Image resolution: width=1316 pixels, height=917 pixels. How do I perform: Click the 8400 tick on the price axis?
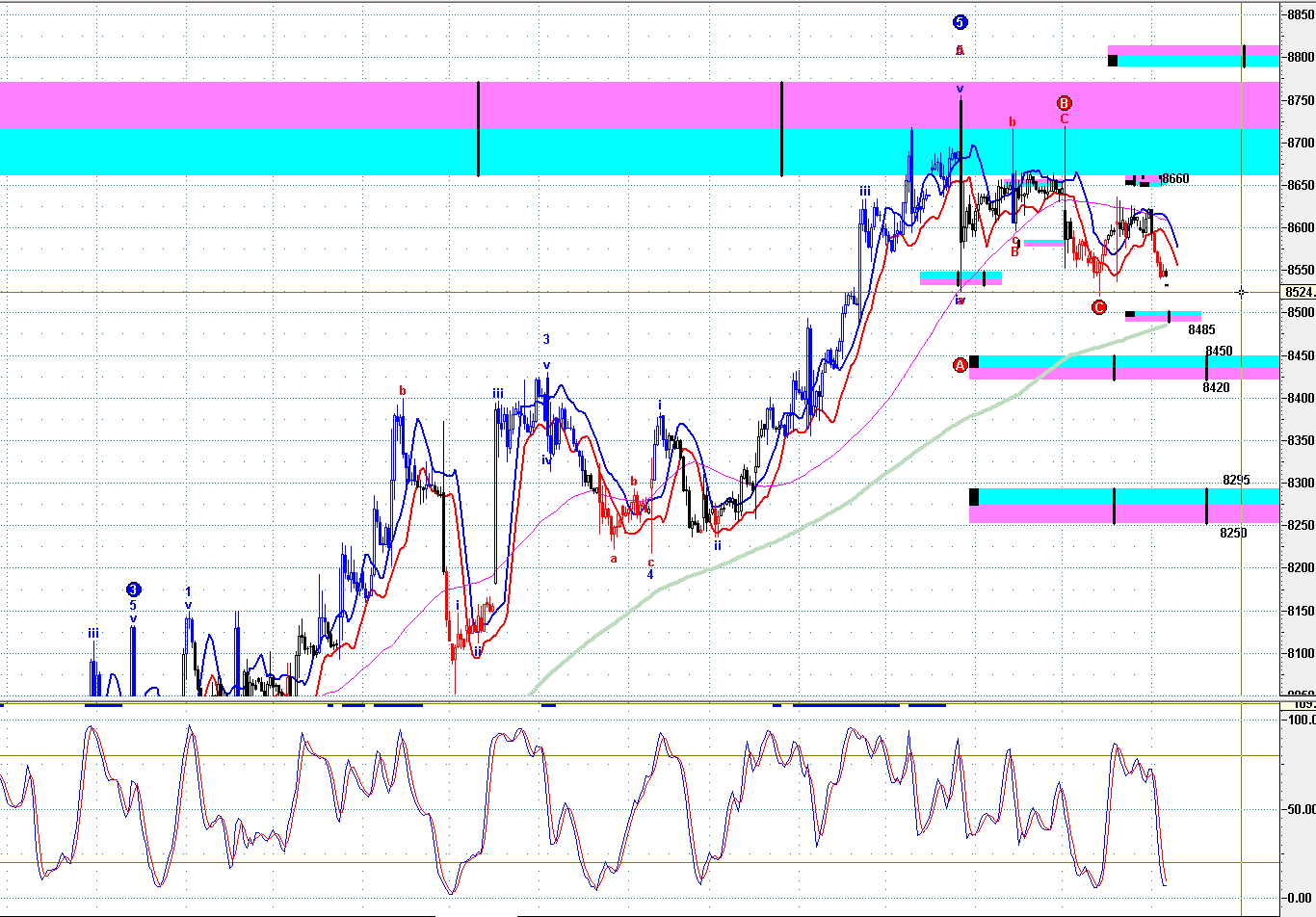[x=1301, y=398]
